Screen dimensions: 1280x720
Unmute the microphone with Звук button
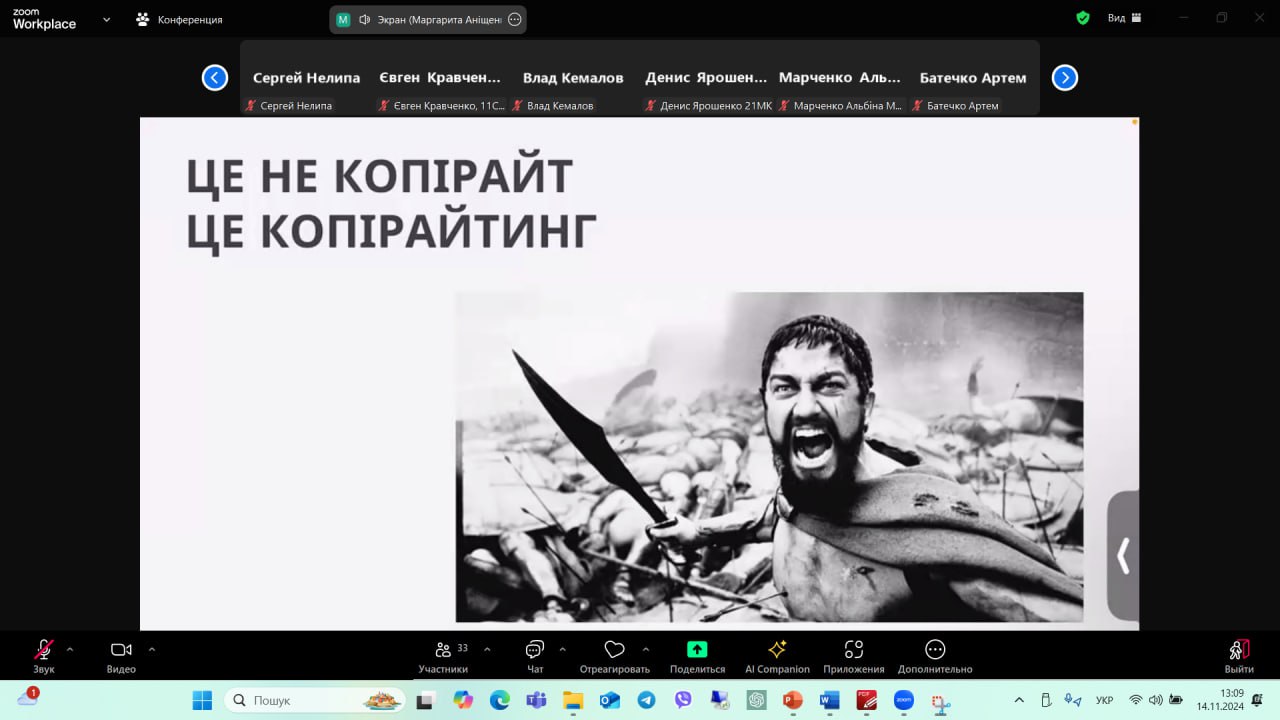pos(44,651)
